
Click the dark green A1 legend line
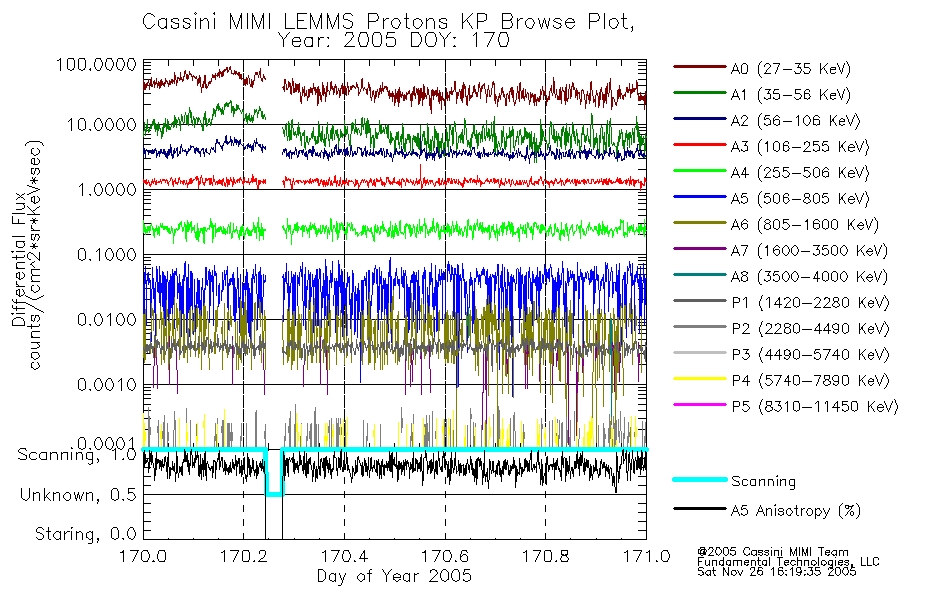[700, 93]
